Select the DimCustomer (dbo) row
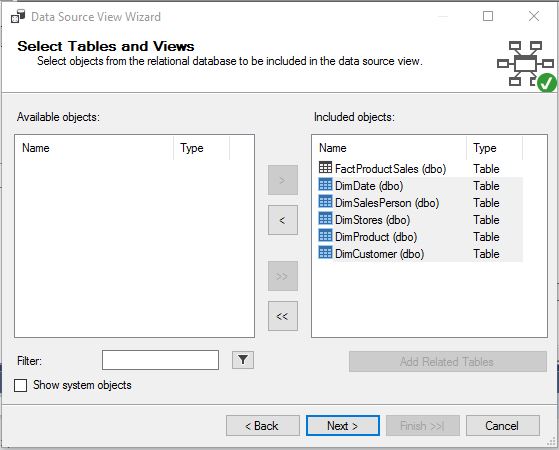 tap(420, 254)
